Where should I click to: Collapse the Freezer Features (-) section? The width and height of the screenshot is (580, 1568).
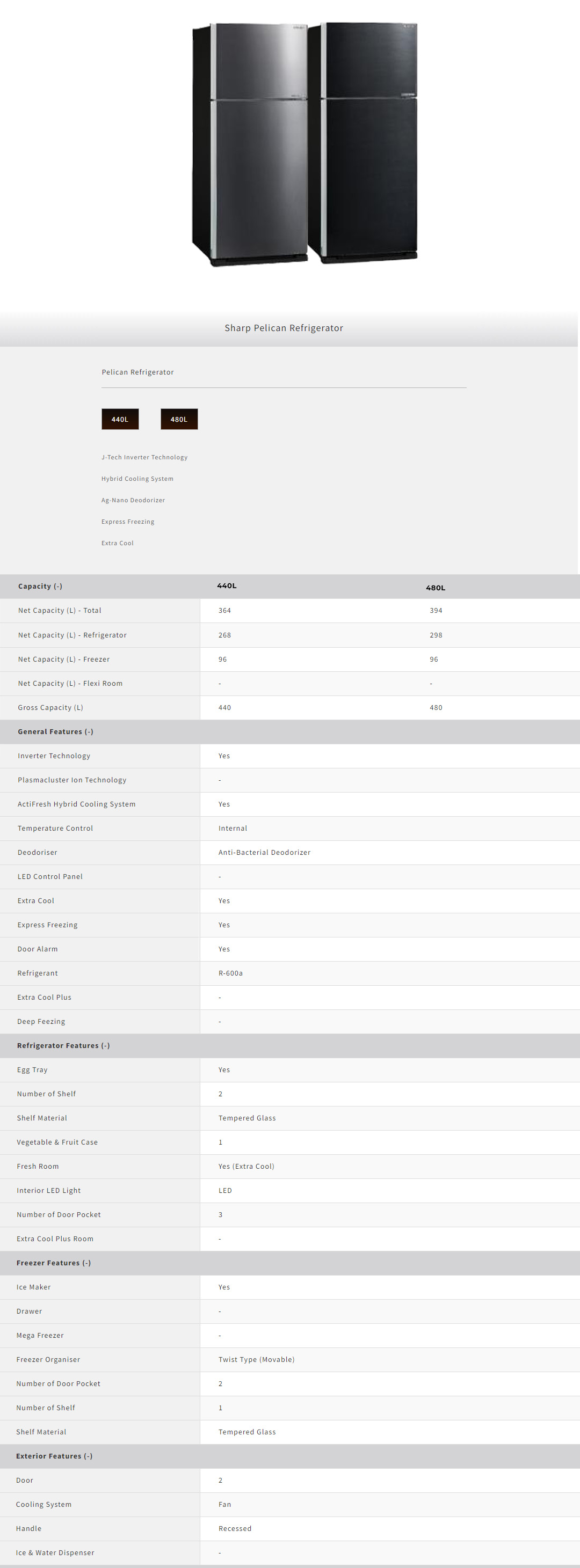(x=54, y=1263)
